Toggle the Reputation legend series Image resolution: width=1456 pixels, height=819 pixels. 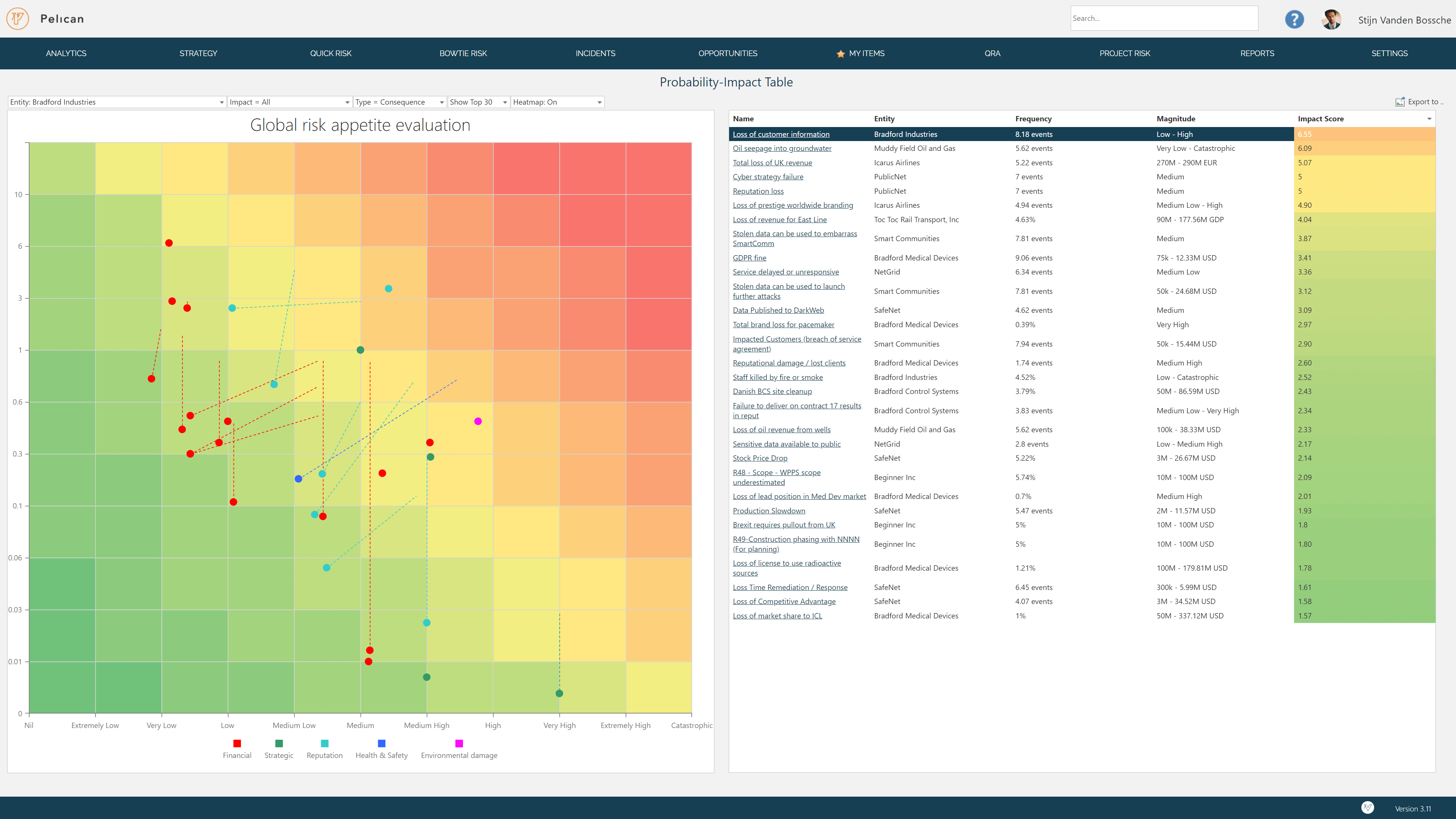[325, 743]
